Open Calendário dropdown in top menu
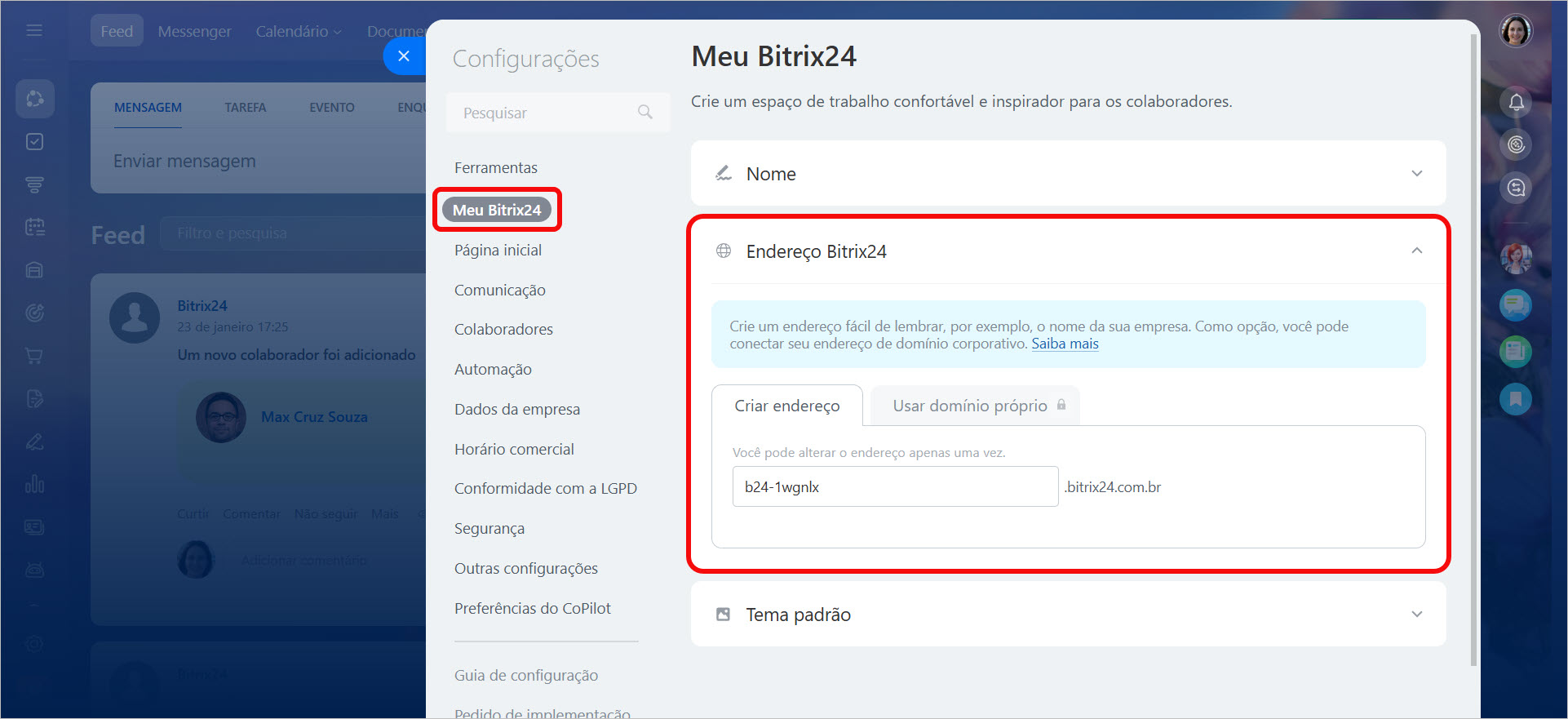 point(299,31)
